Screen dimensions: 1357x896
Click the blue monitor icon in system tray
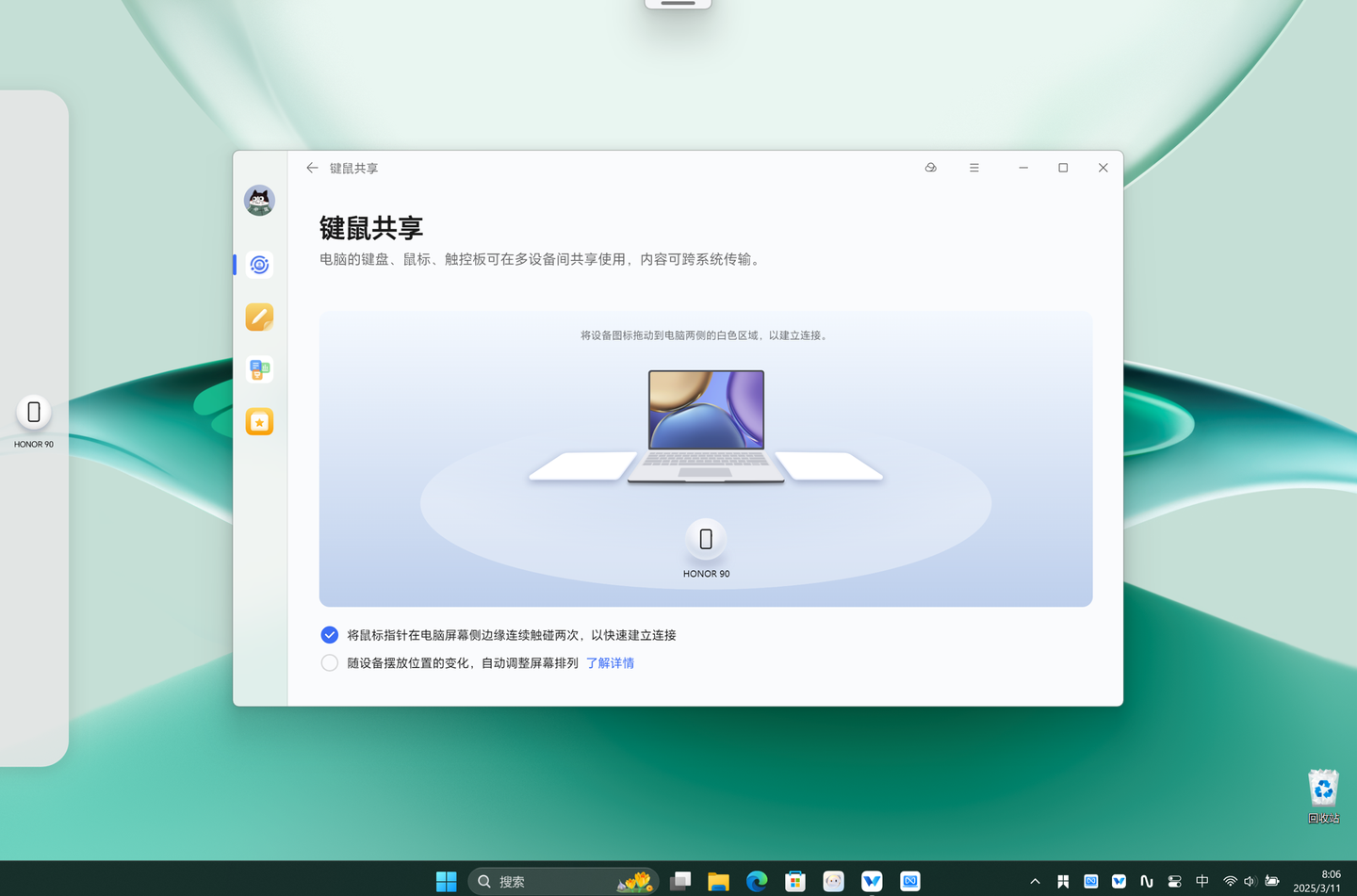1090,882
